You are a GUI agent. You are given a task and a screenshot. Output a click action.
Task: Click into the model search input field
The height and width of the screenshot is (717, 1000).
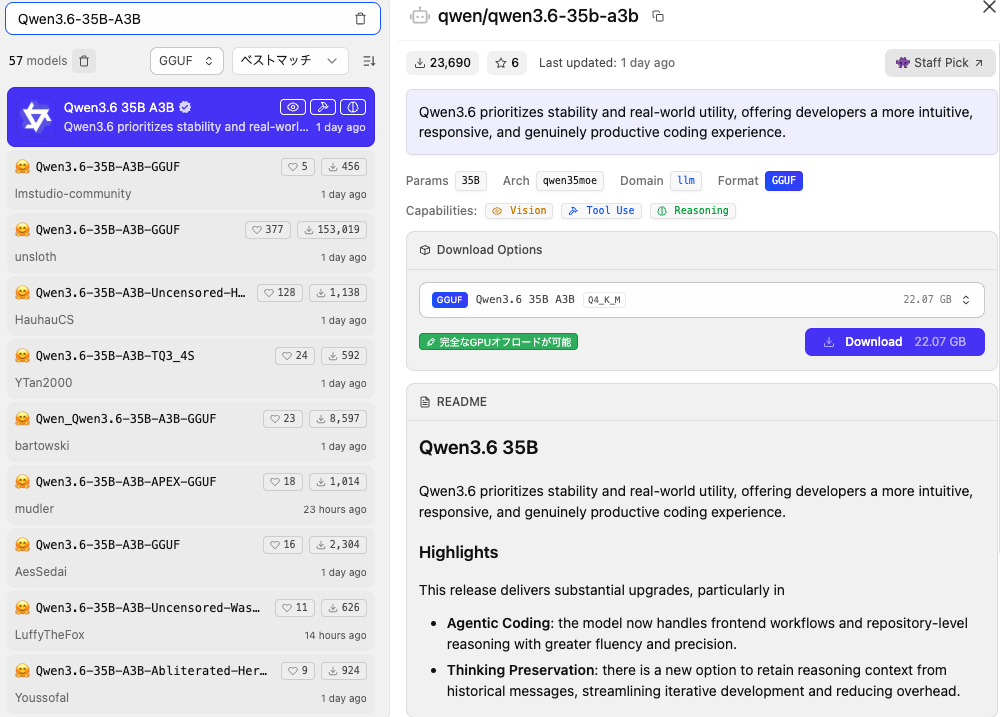(180, 18)
